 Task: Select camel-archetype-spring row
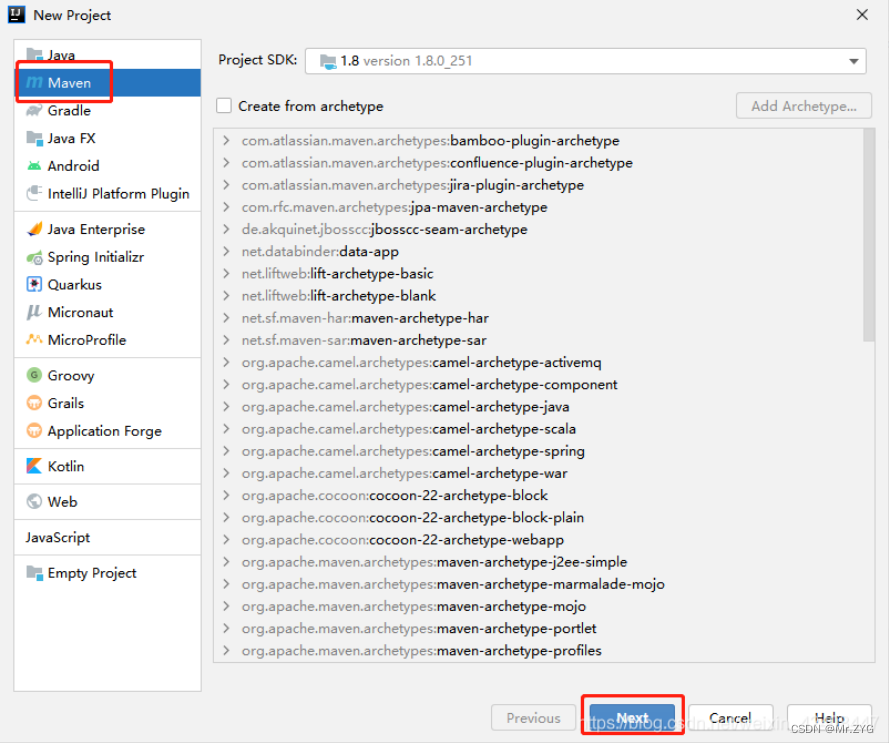pos(538,451)
